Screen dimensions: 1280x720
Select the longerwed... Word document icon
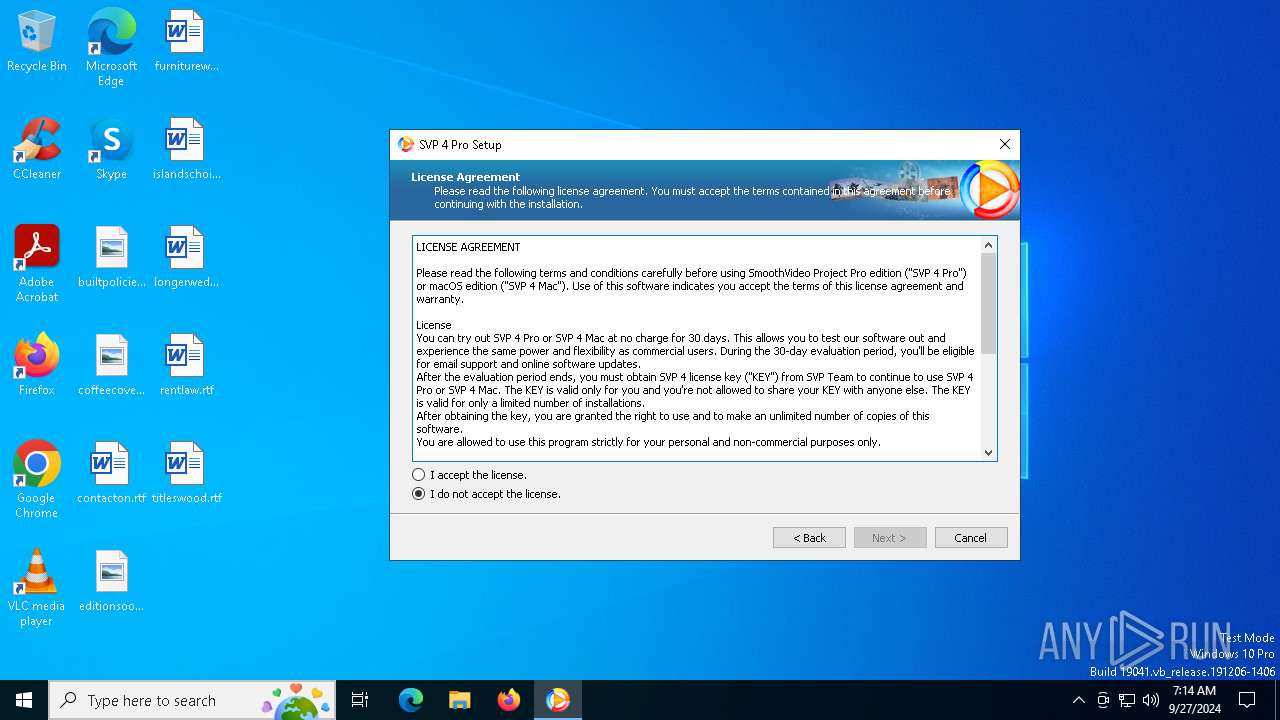pos(186,258)
